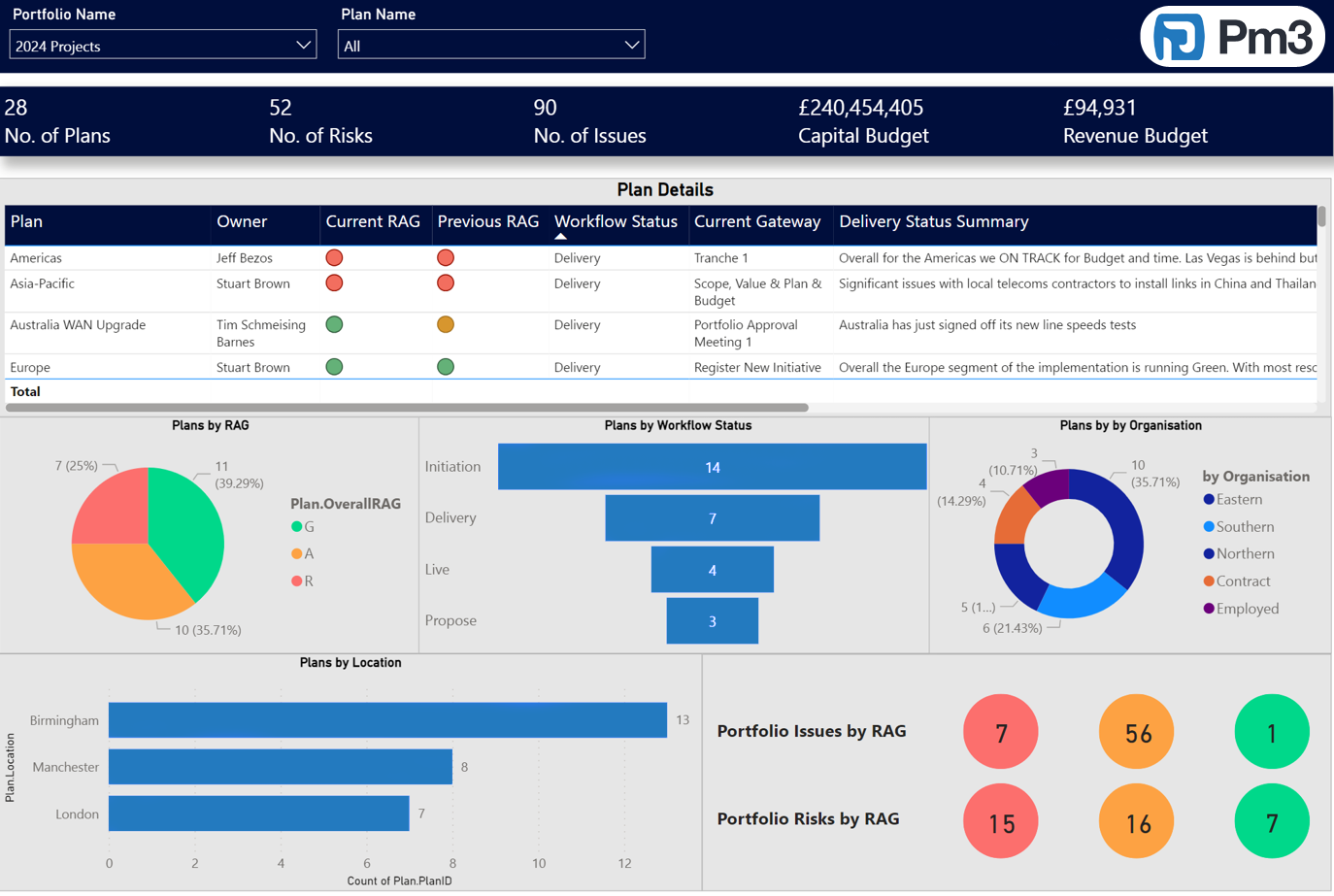1334x896 pixels.
Task: Select the Birmingham location bar
Action: tap(388, 720)
